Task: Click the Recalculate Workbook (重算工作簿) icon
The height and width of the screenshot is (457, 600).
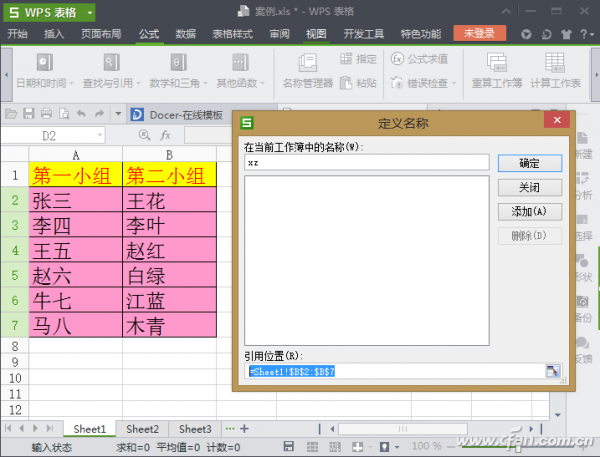Action: pyautogui.click(x=497, y=62)
